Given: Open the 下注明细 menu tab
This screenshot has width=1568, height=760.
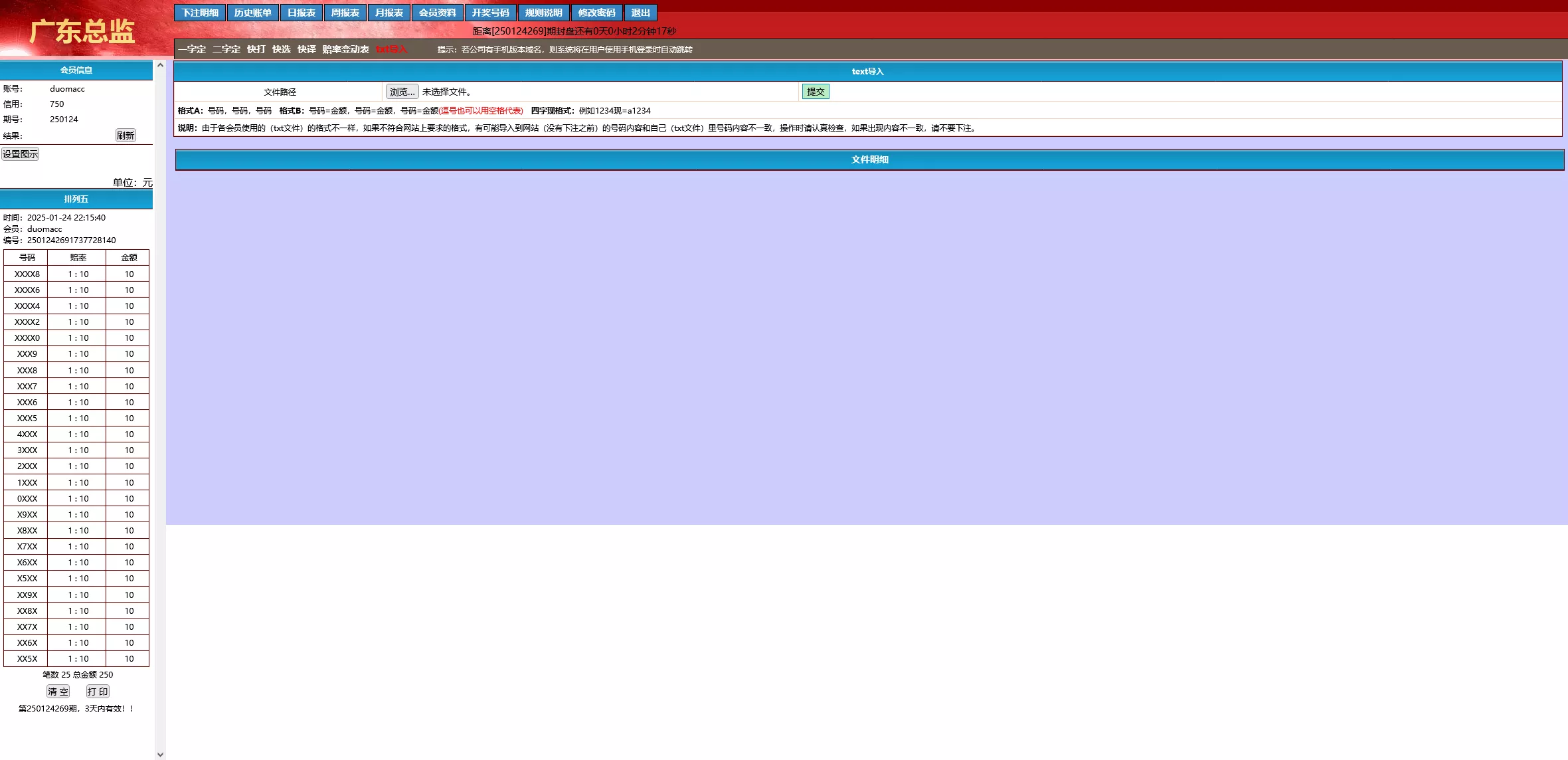Looking at the screenshot, I should pyautogui.click(x=200, y=13).
